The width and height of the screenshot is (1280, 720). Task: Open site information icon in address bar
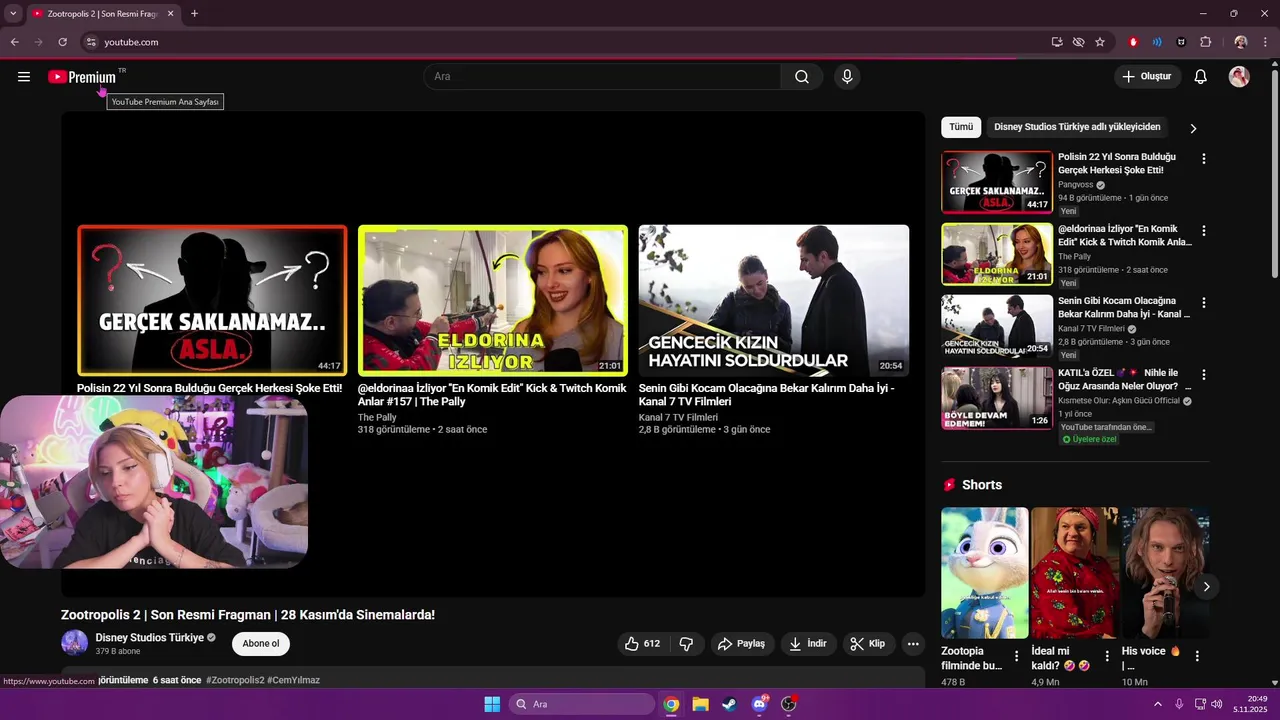point(91,42)
